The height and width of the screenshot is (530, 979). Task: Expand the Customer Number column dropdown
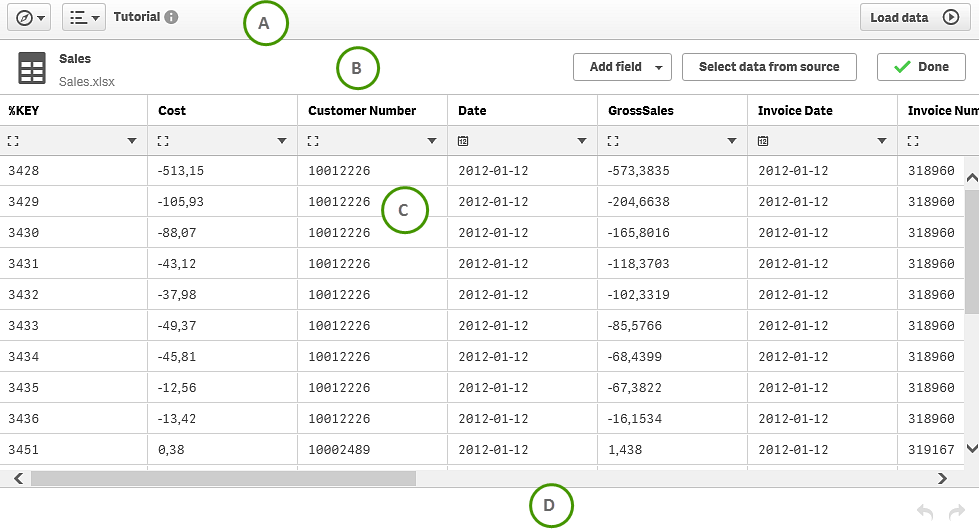pos(432,141)
